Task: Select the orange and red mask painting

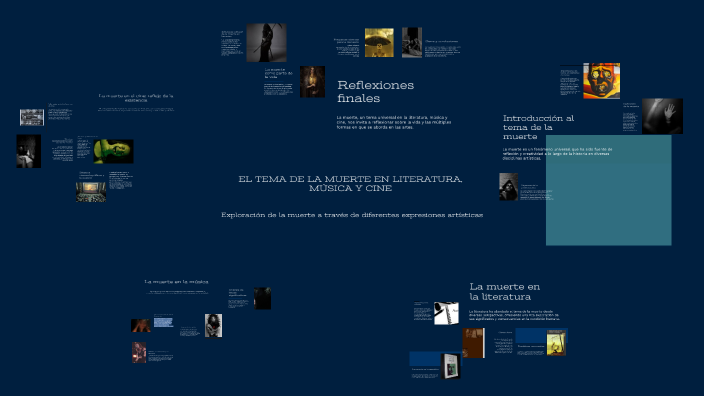Action: [x=602, y=81]
